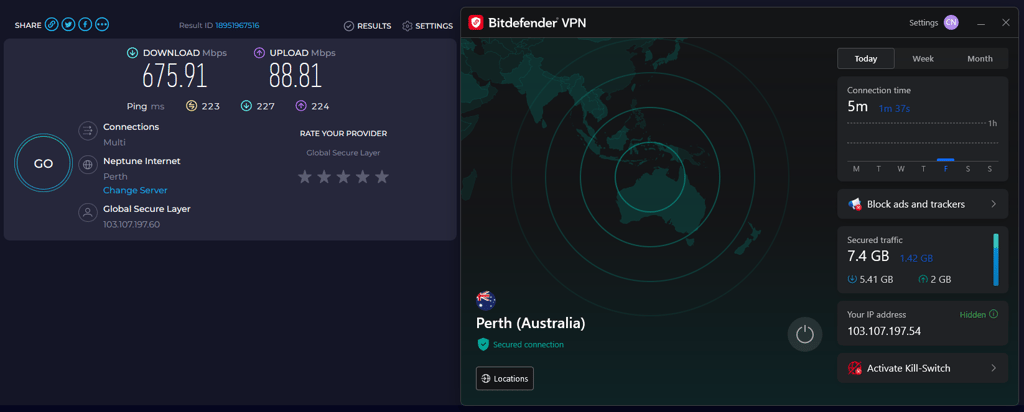Click the upload ping icon showing 224

301,106
